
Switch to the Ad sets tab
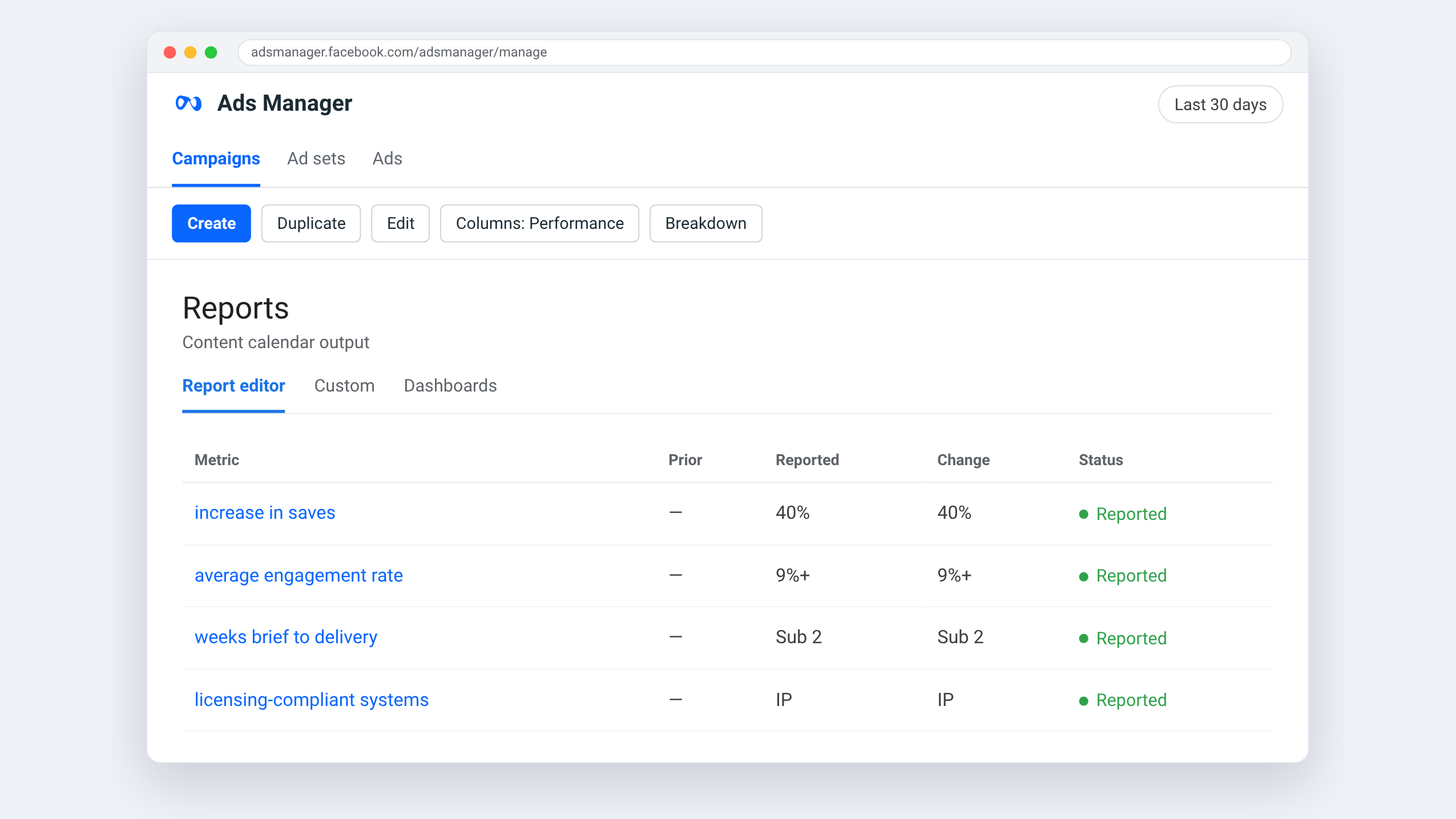pyautogui.click(x=316, y=159)
